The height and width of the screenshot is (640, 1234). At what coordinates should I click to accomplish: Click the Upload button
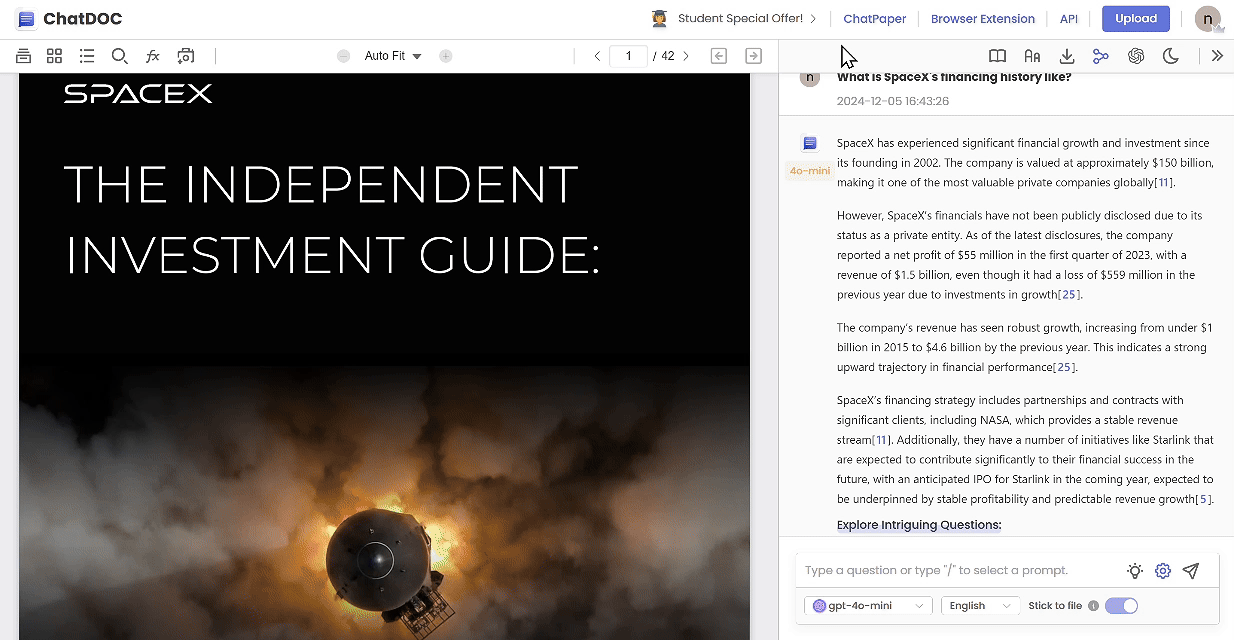click(1135, 18)
